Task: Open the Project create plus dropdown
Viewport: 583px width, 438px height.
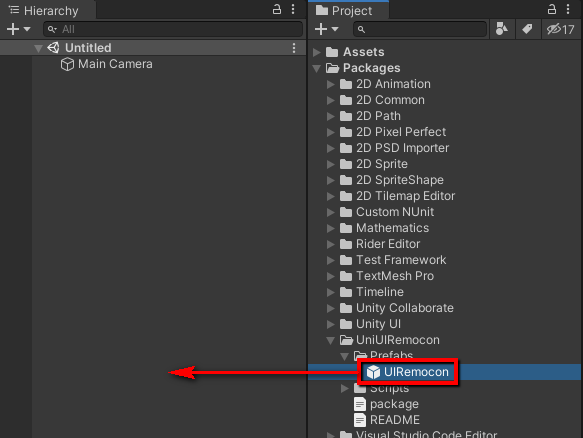Action: click(x=326, y=29)
